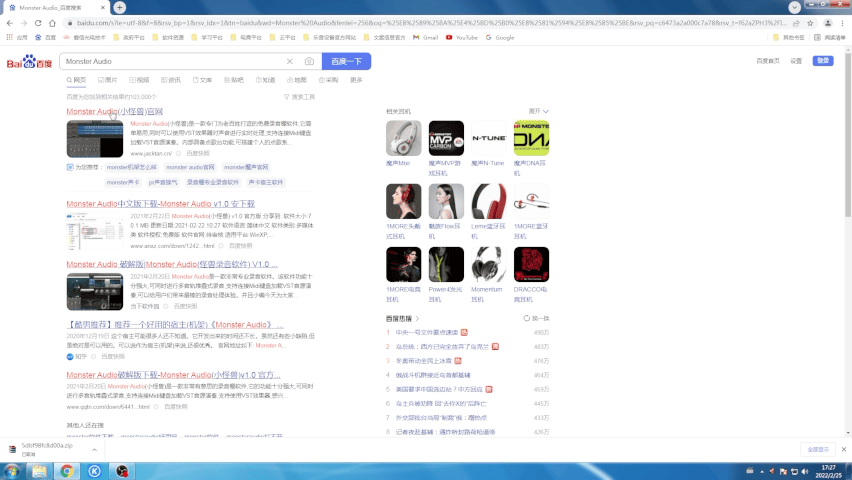Open image search camera icon
The image size is (852, 480).
(x=309, y=61)
